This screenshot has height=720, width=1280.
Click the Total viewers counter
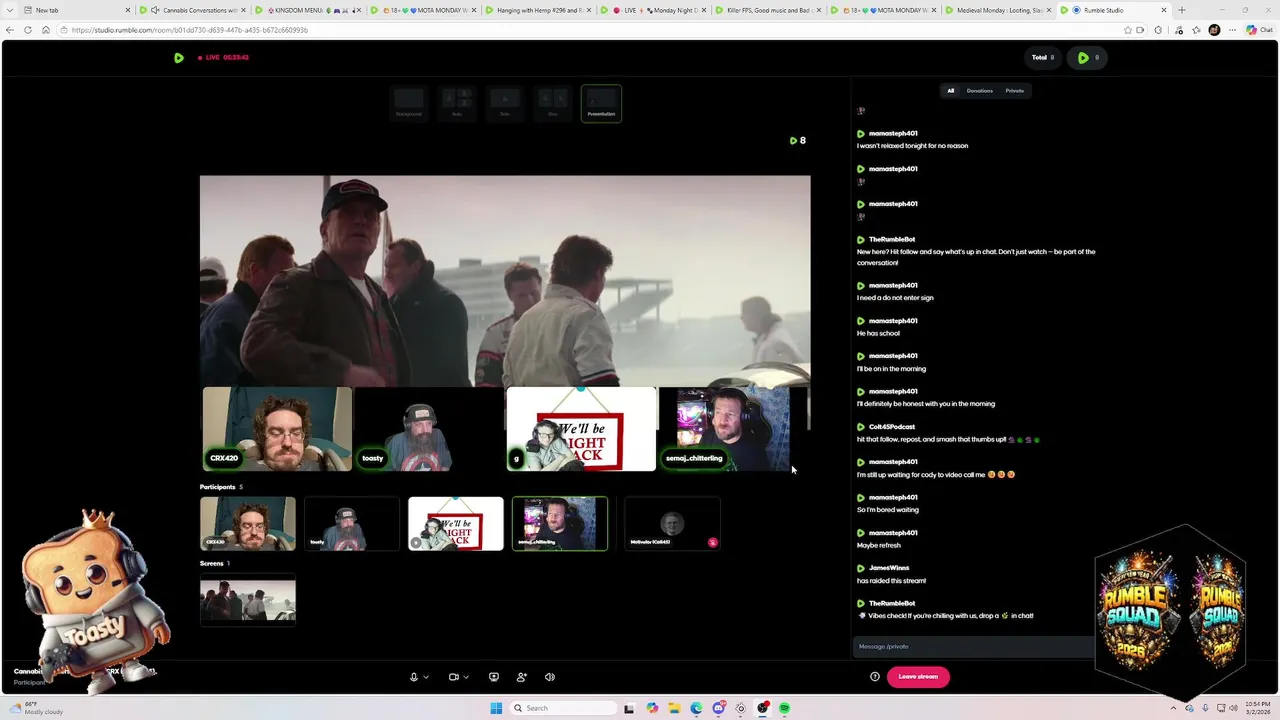point(1043,58)
